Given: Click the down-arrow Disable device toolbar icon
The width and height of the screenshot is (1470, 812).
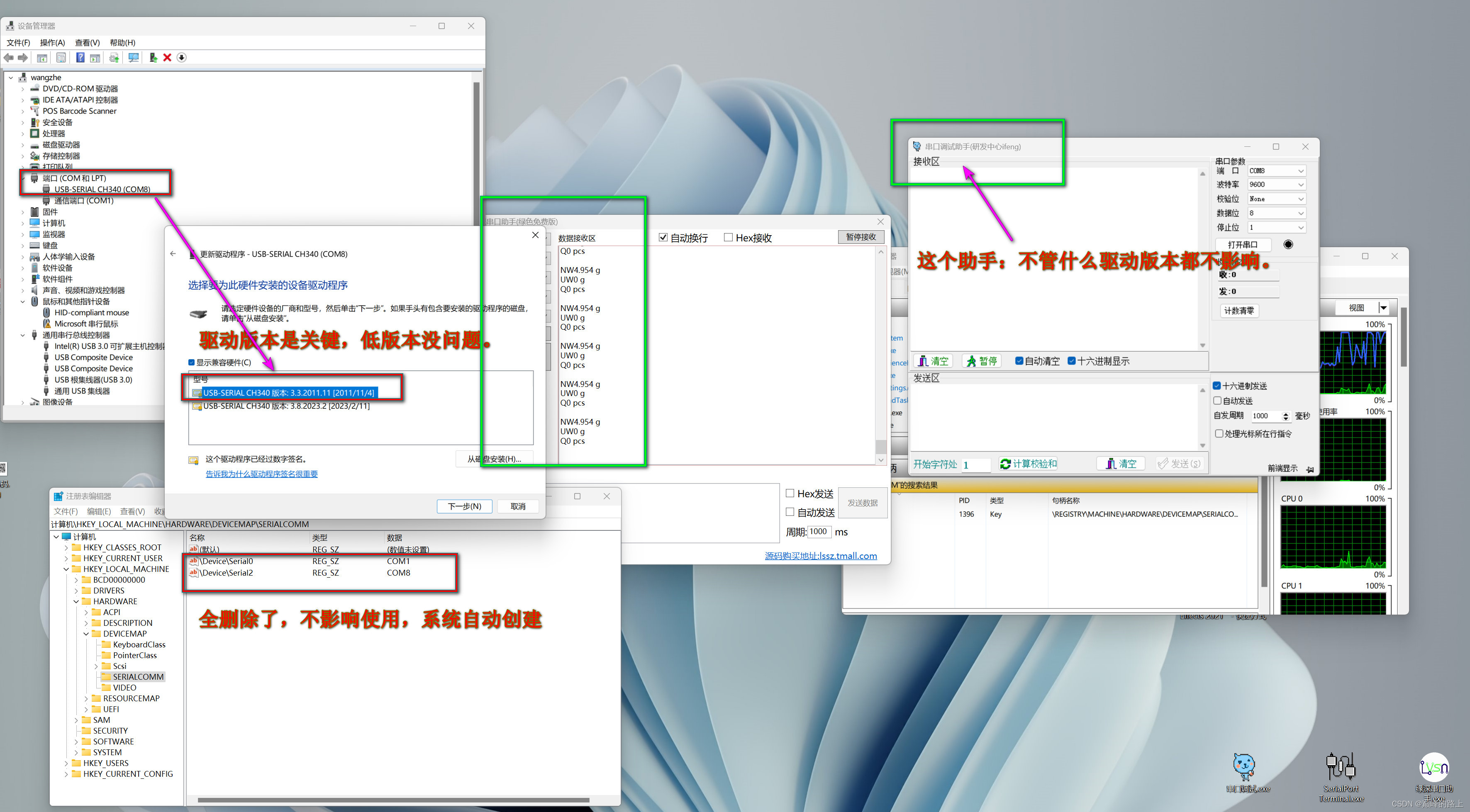Looking at the screenshot, I should (181, 58).
